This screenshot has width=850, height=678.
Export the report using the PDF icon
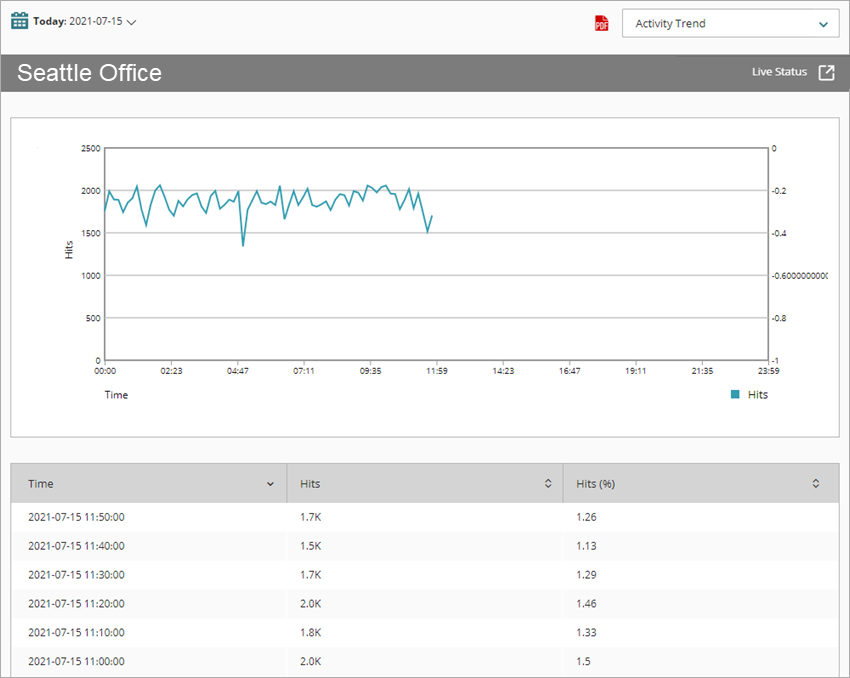tap(600, 22)
